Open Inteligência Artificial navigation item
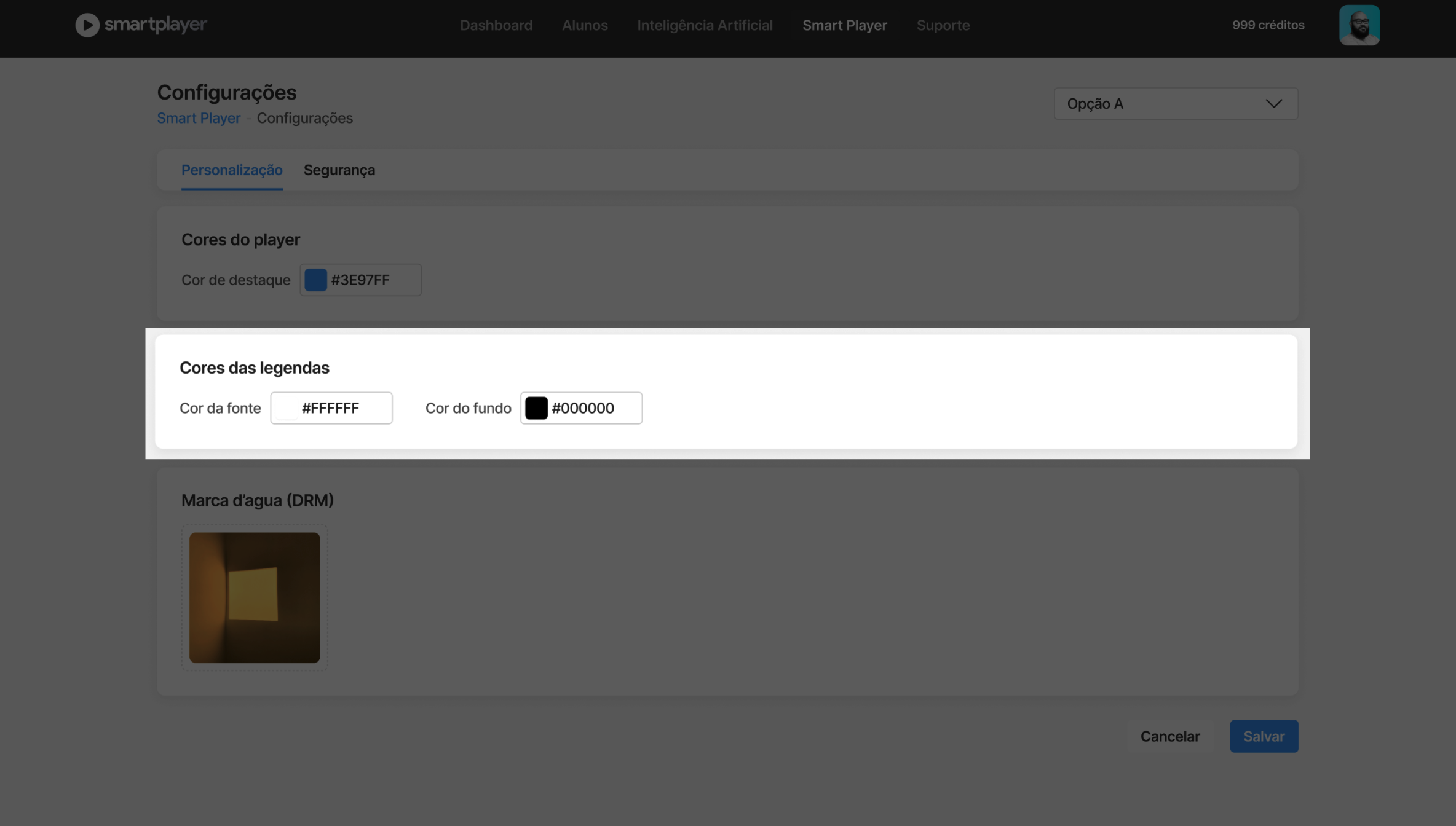The image size is (1456, 826). (705, 25)
